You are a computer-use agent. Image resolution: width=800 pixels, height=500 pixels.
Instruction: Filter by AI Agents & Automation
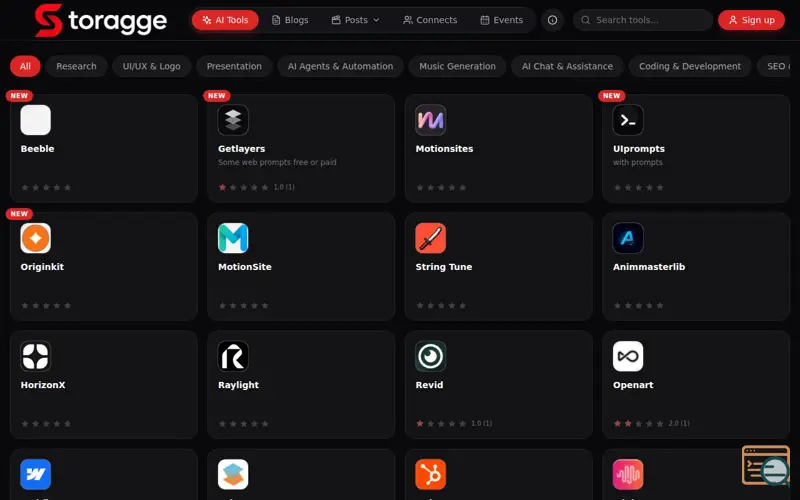click(340, 66)
